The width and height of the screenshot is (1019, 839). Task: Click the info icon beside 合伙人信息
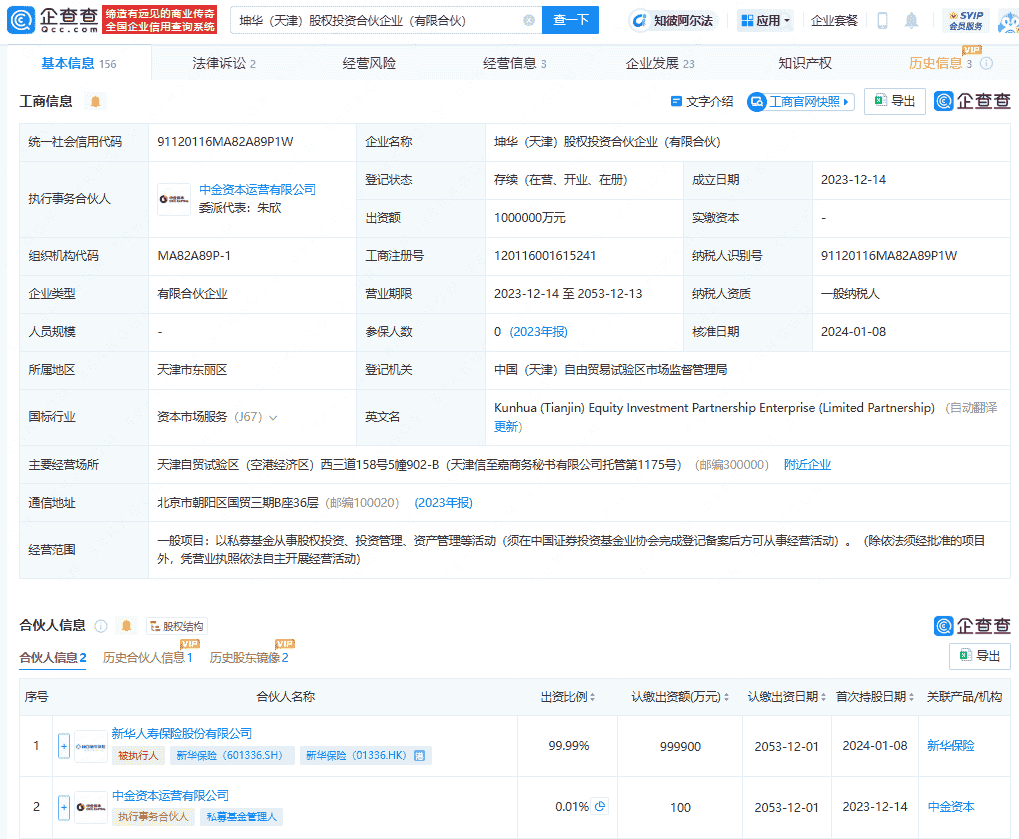click(x=101, y=626)
